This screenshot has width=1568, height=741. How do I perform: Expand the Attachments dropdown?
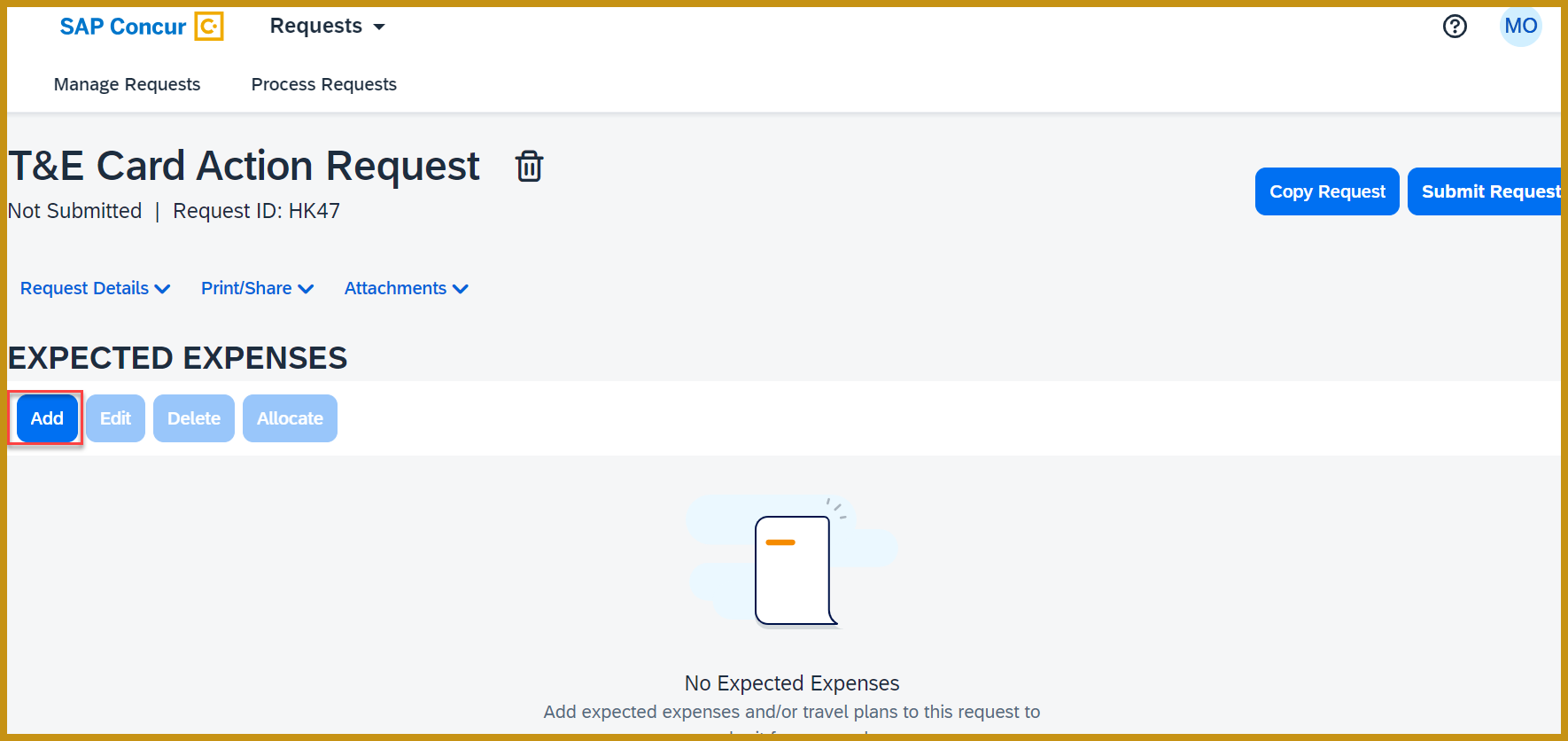405,288
